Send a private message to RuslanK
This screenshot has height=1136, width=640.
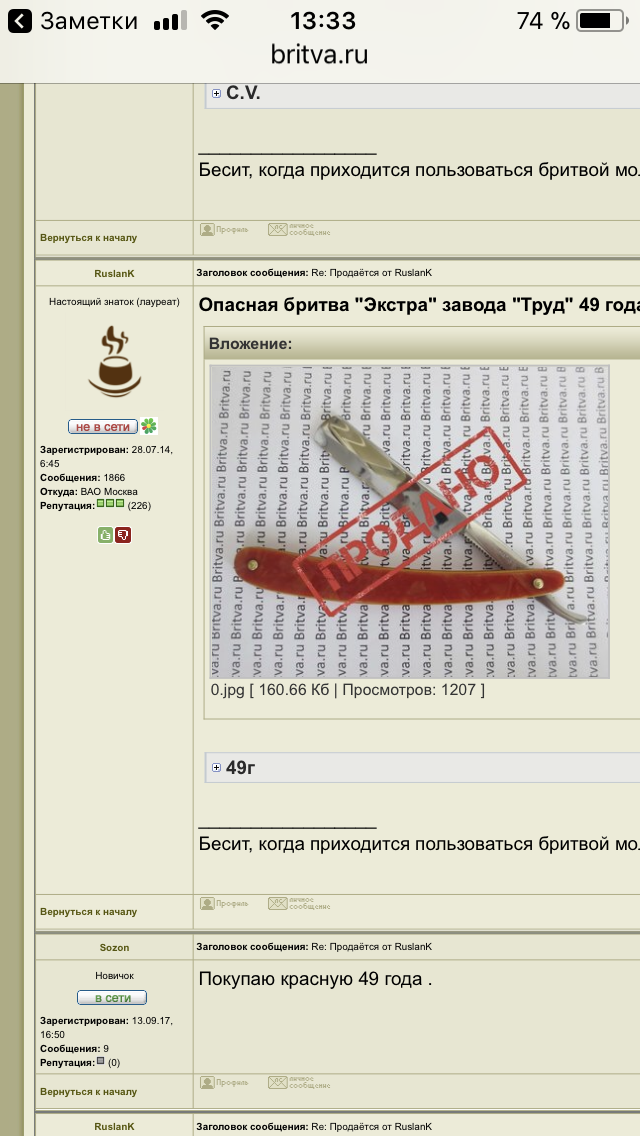click(x=299, y=903)
